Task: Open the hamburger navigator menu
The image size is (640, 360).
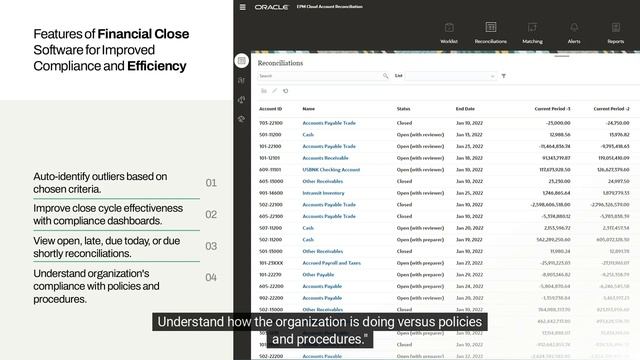Action: [x=242, y=7]
